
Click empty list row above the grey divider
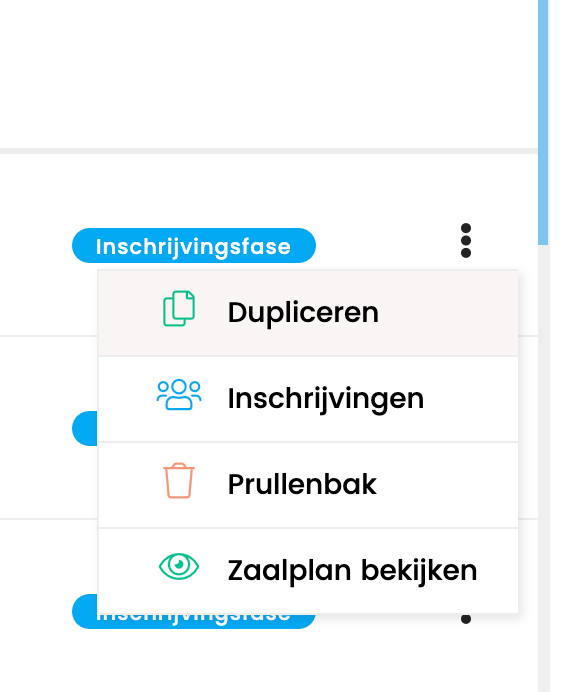tap(268, 74)
